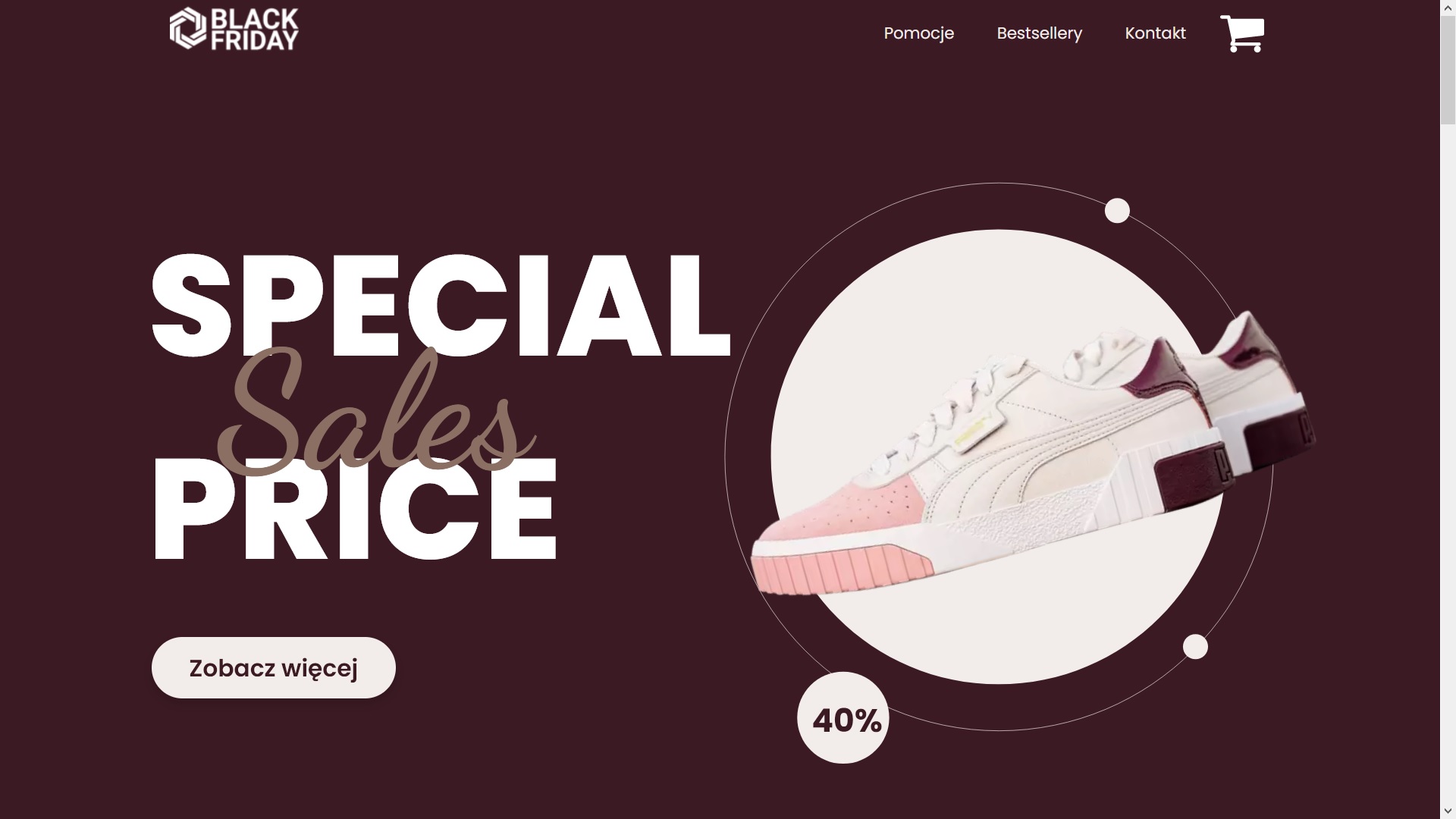Click the vertical scrollbar thumb
The image size is (1456, 819).
click(x=1448, y=68)
